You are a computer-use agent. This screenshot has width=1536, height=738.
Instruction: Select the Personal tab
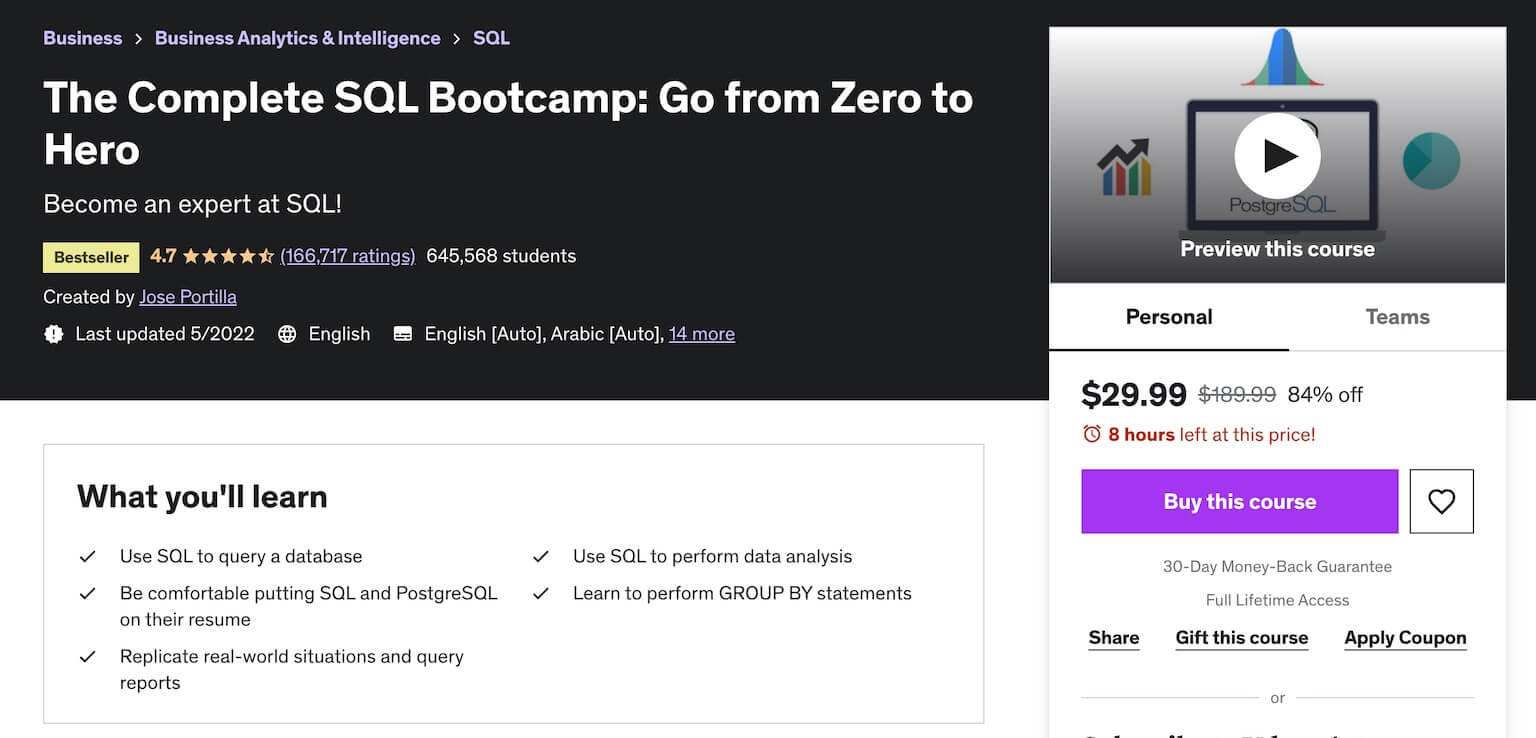(1169, 317)
